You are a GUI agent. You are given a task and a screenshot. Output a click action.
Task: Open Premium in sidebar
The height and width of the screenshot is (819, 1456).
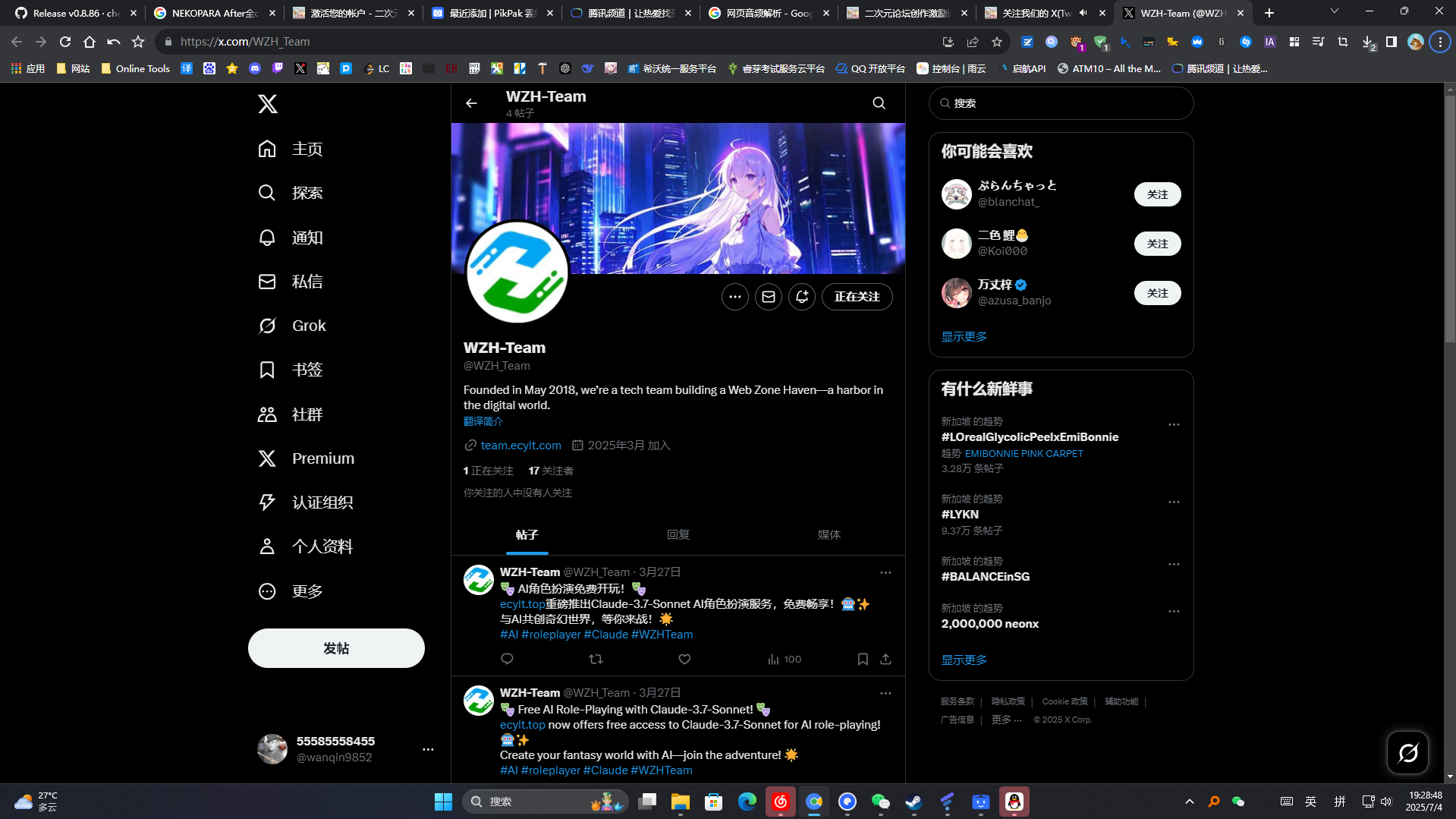coord(307,458)
